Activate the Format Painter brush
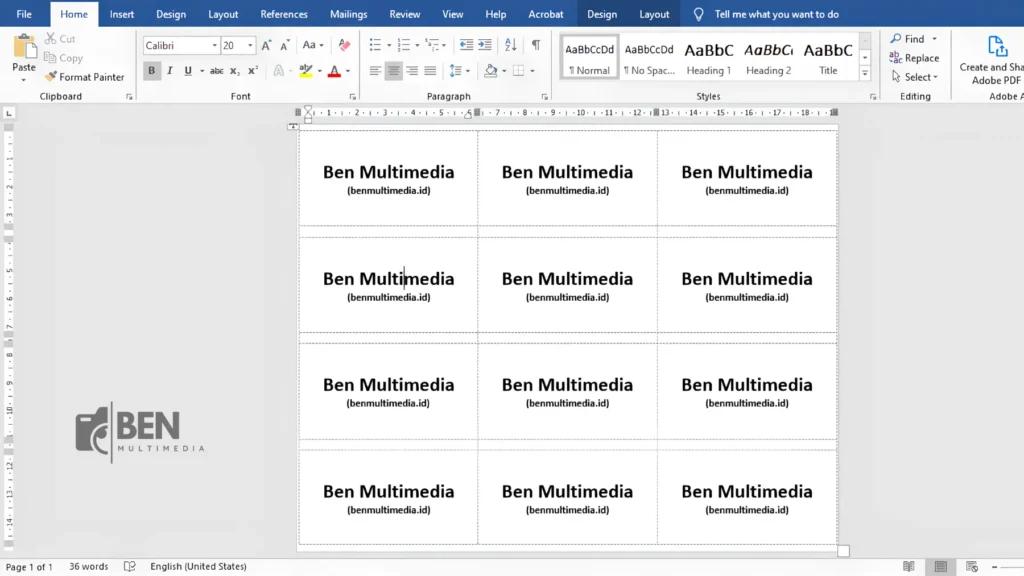The height and width of the screenshot is (576, 1024). pos(51,76)
